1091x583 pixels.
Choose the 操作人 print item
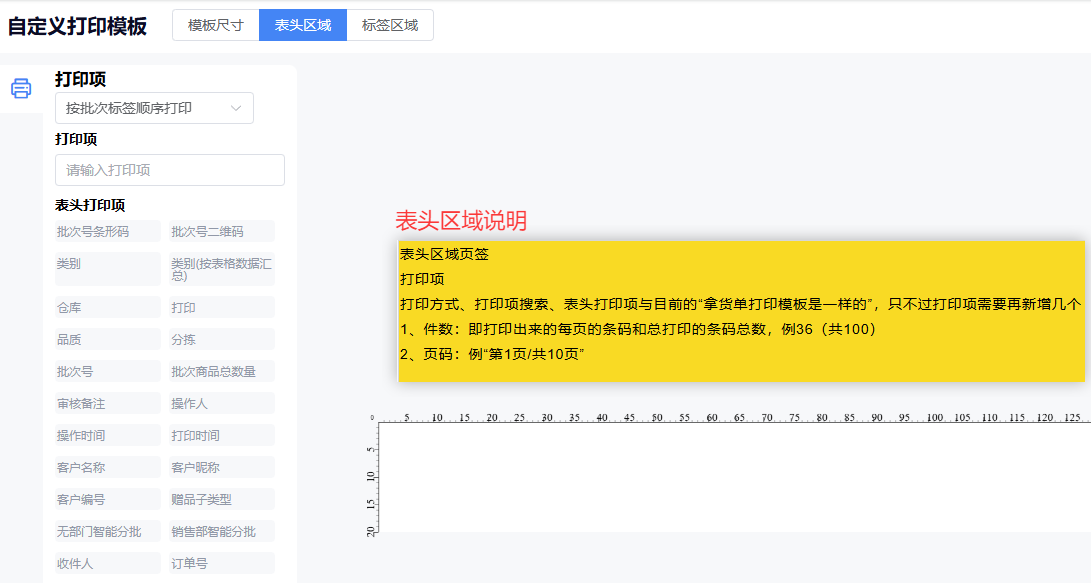point(222,404)
